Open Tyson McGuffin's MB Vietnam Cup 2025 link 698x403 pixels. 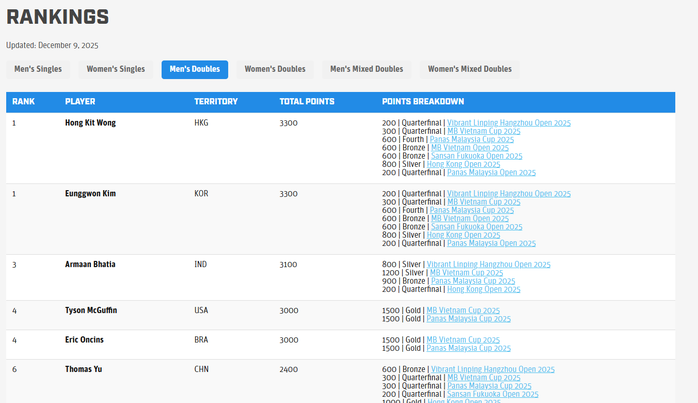coord(463,310)
